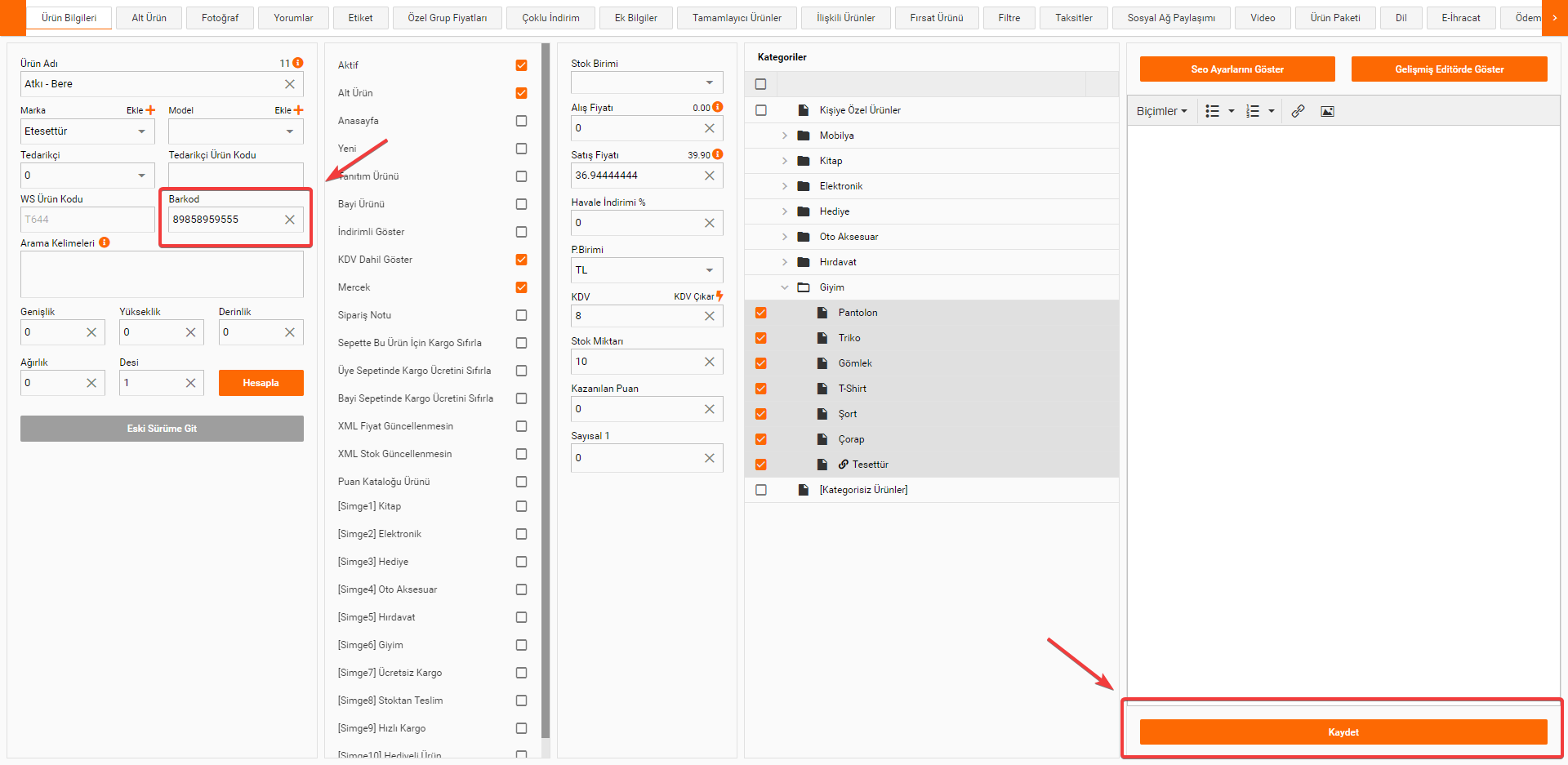Insert bulleted list in editor
This screenshot has width=1568, height=765.
(1213, 111)
